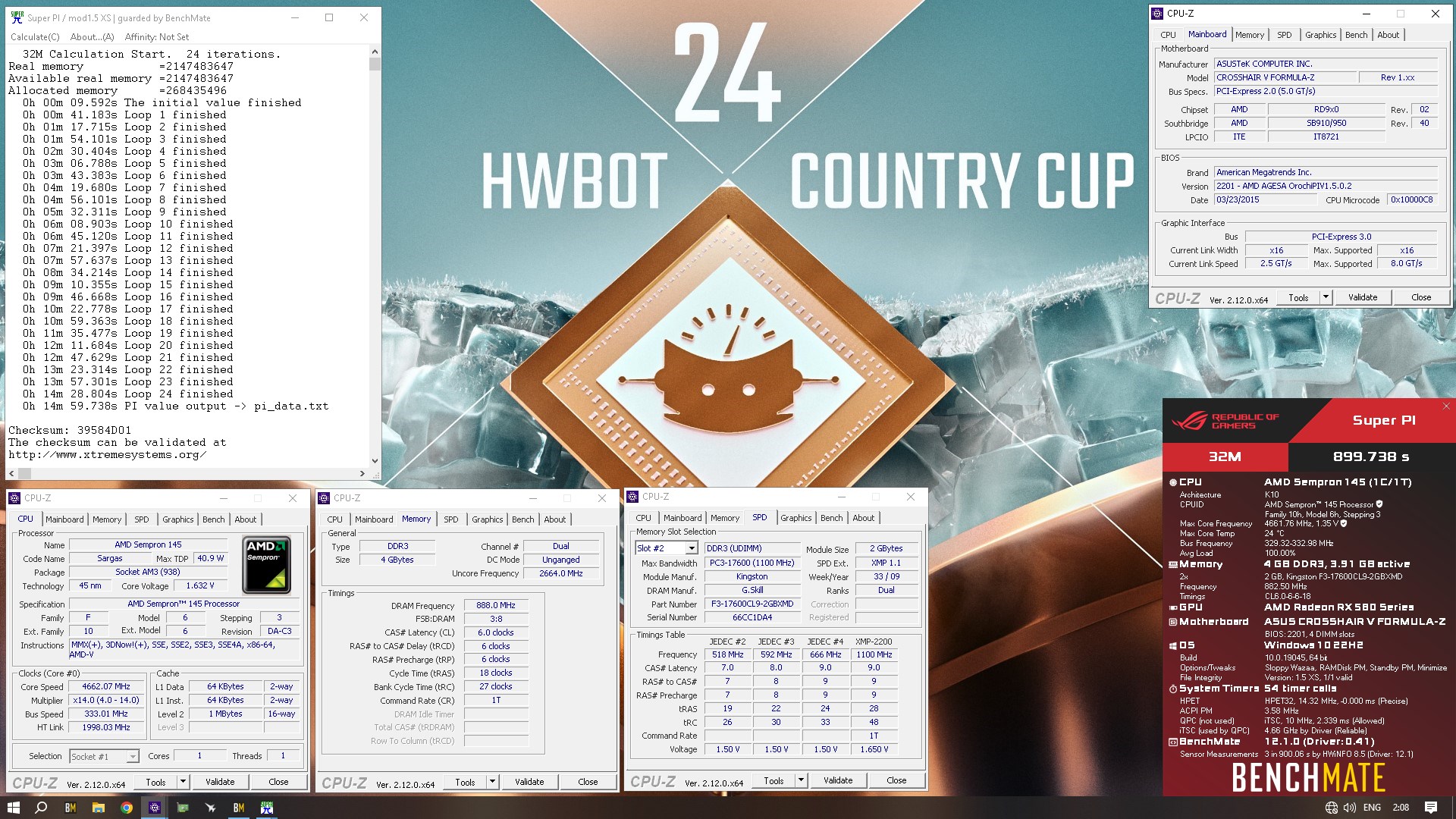
Task: Open the Socket #1 selection dropdown
Action: (x=133, y=756)
